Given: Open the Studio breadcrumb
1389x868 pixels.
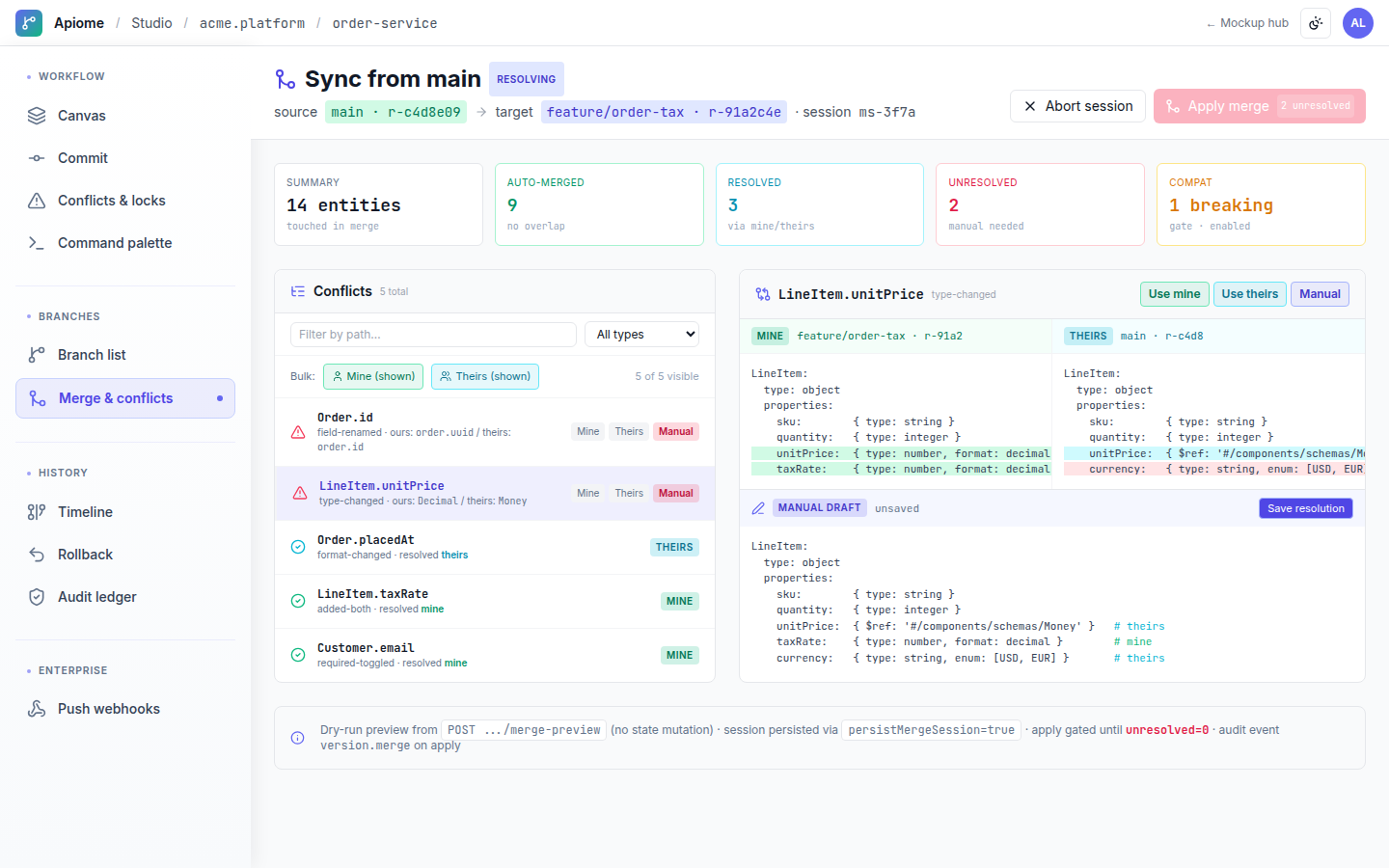Looking at the screenshot, I should point(151,23).
